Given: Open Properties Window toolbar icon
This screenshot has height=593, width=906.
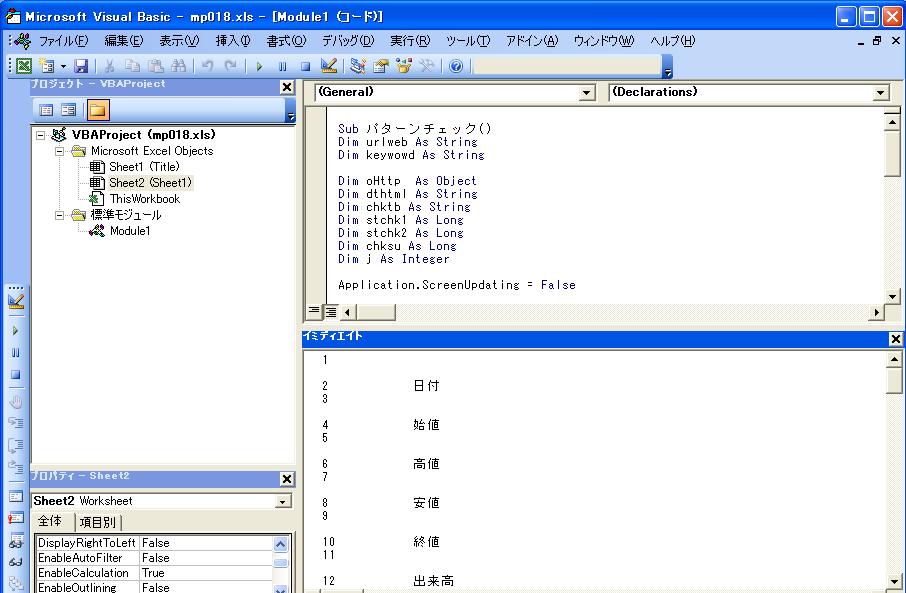Looking at the screenshot, I should point(380,66).
